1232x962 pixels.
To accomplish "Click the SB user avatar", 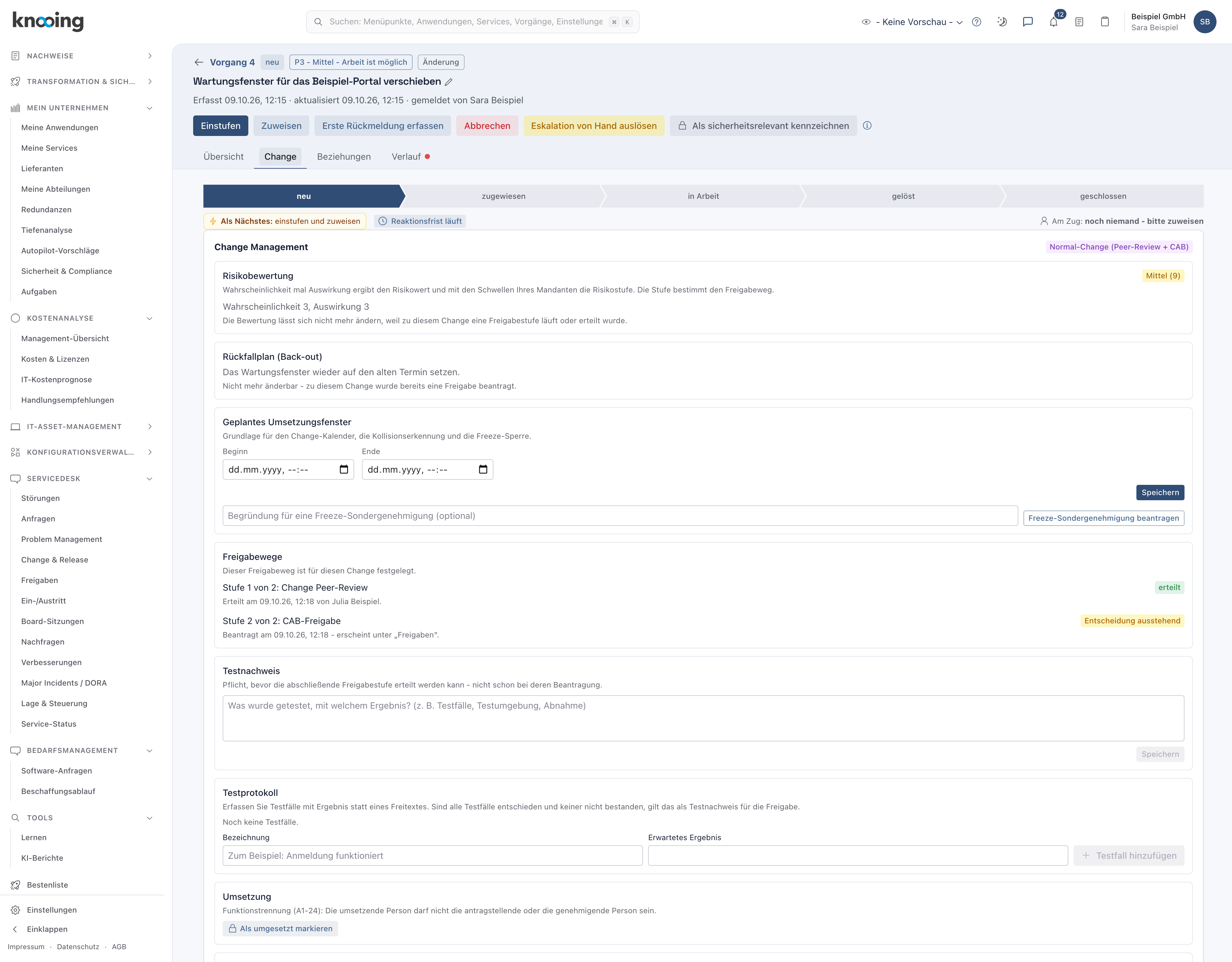I will click(1205, 22).
